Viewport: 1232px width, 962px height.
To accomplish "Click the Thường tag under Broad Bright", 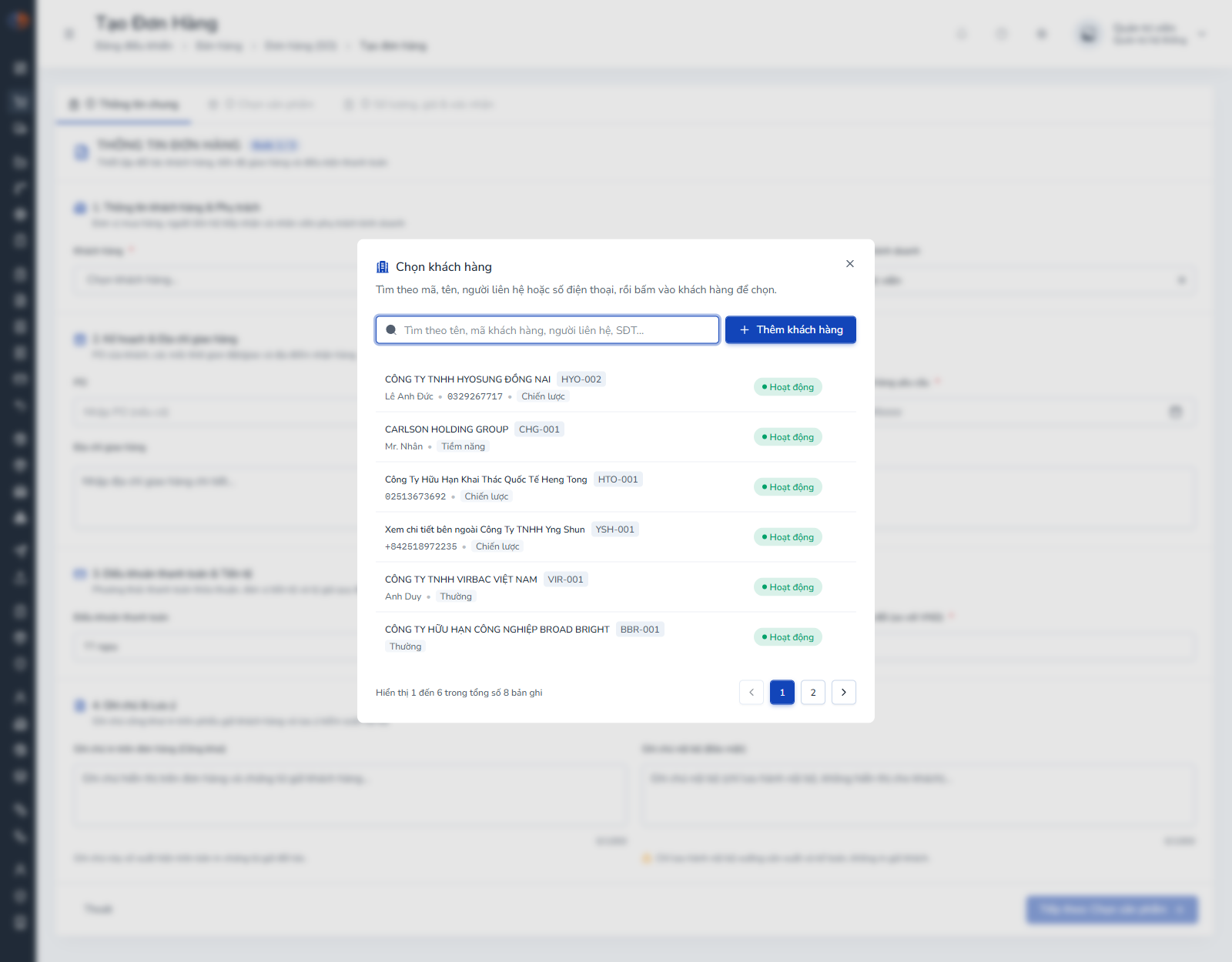I will (x=405, y=646).
